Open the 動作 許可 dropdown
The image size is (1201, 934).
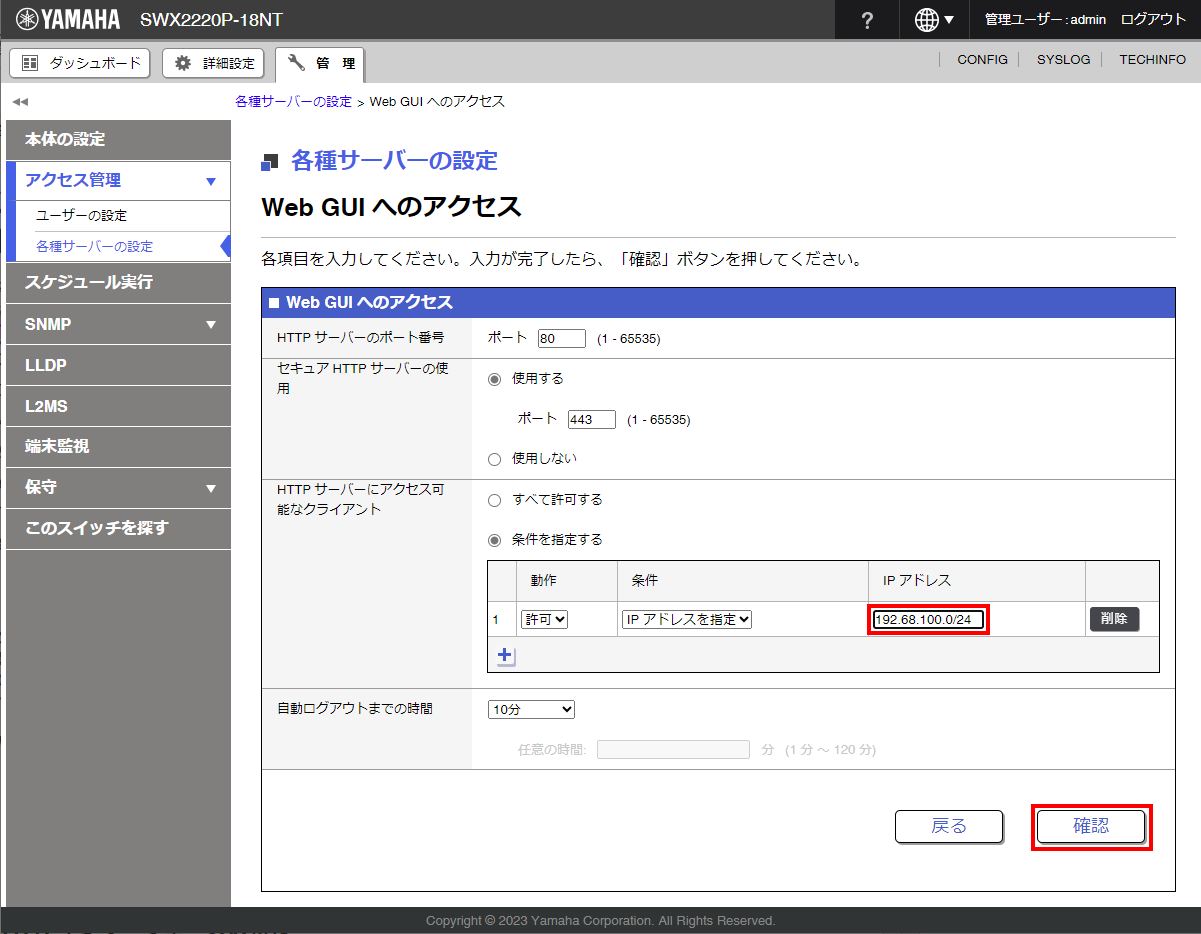click(x=545, y=620)
